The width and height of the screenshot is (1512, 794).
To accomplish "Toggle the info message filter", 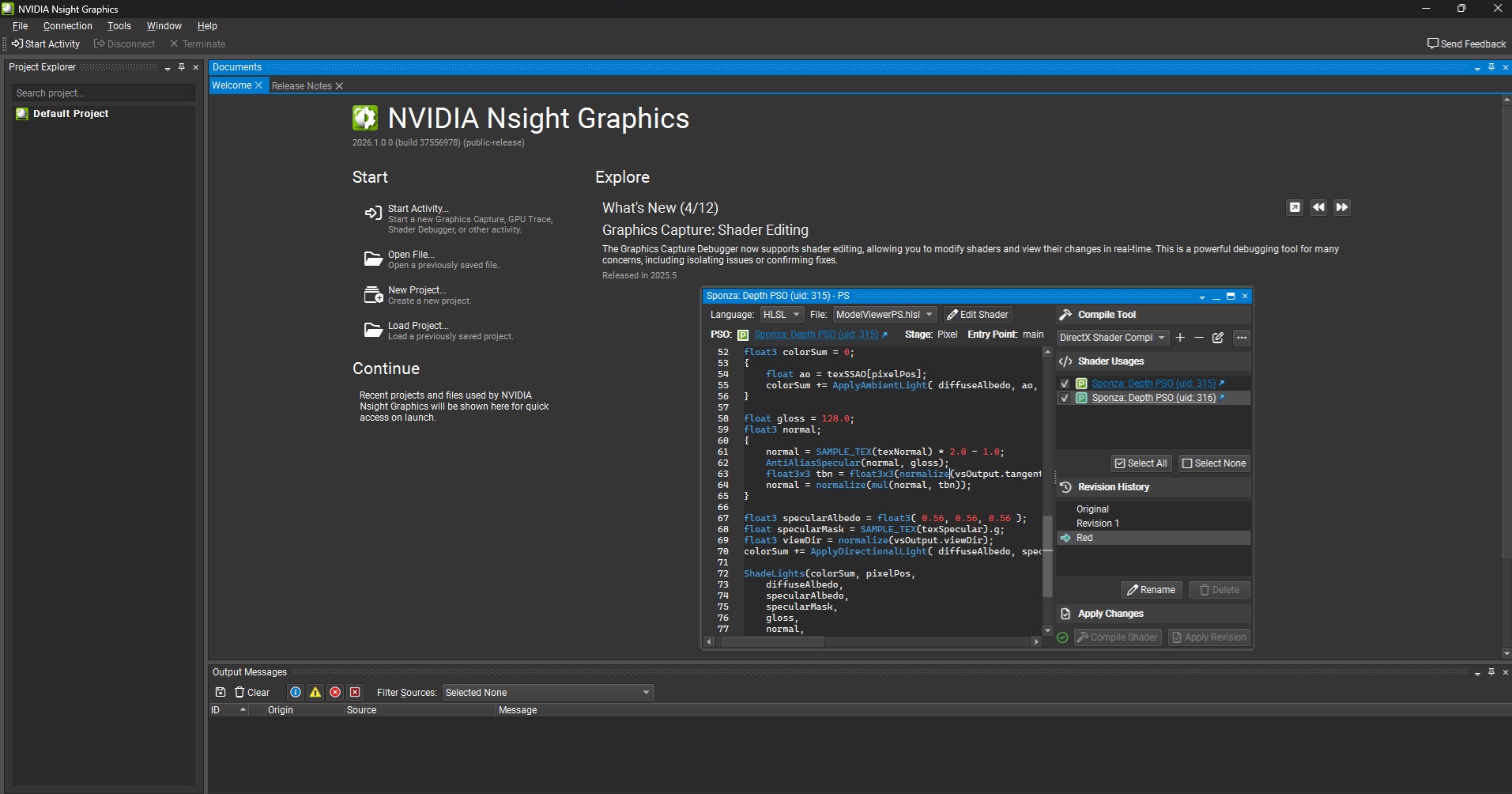I will coord(296,692).
